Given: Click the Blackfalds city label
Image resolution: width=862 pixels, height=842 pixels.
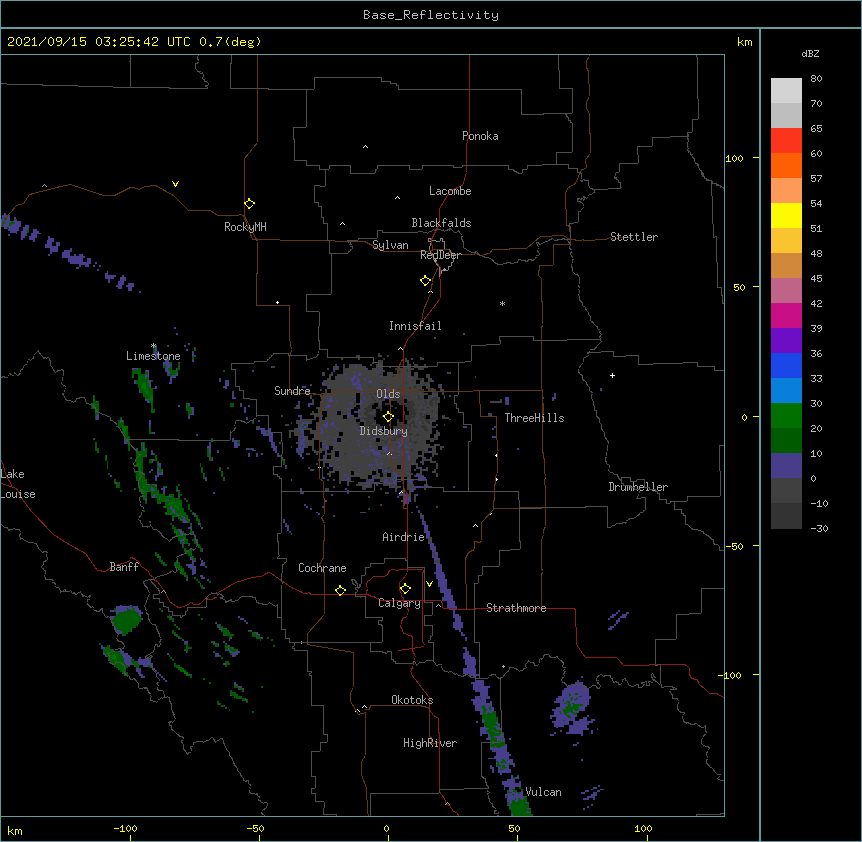Looking at the screenshot, I should pyautogui.click(x=441, y=223).
